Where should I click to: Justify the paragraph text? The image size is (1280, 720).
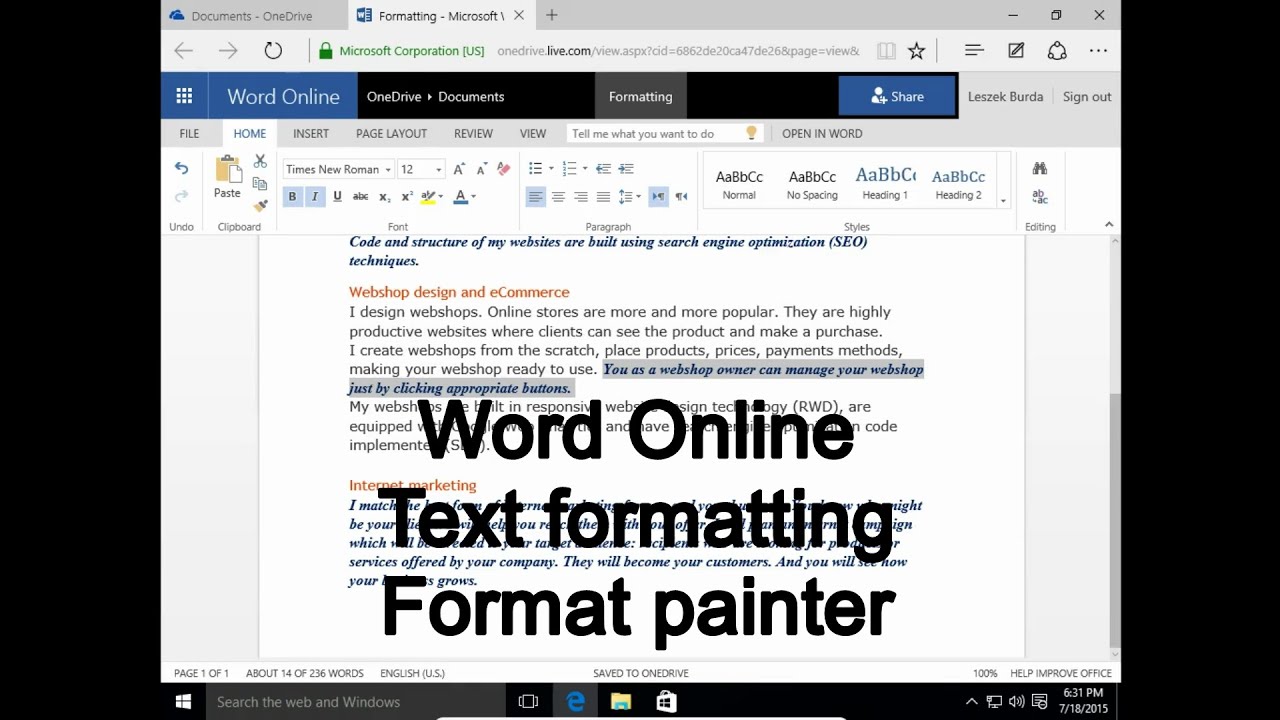(603, 197)
